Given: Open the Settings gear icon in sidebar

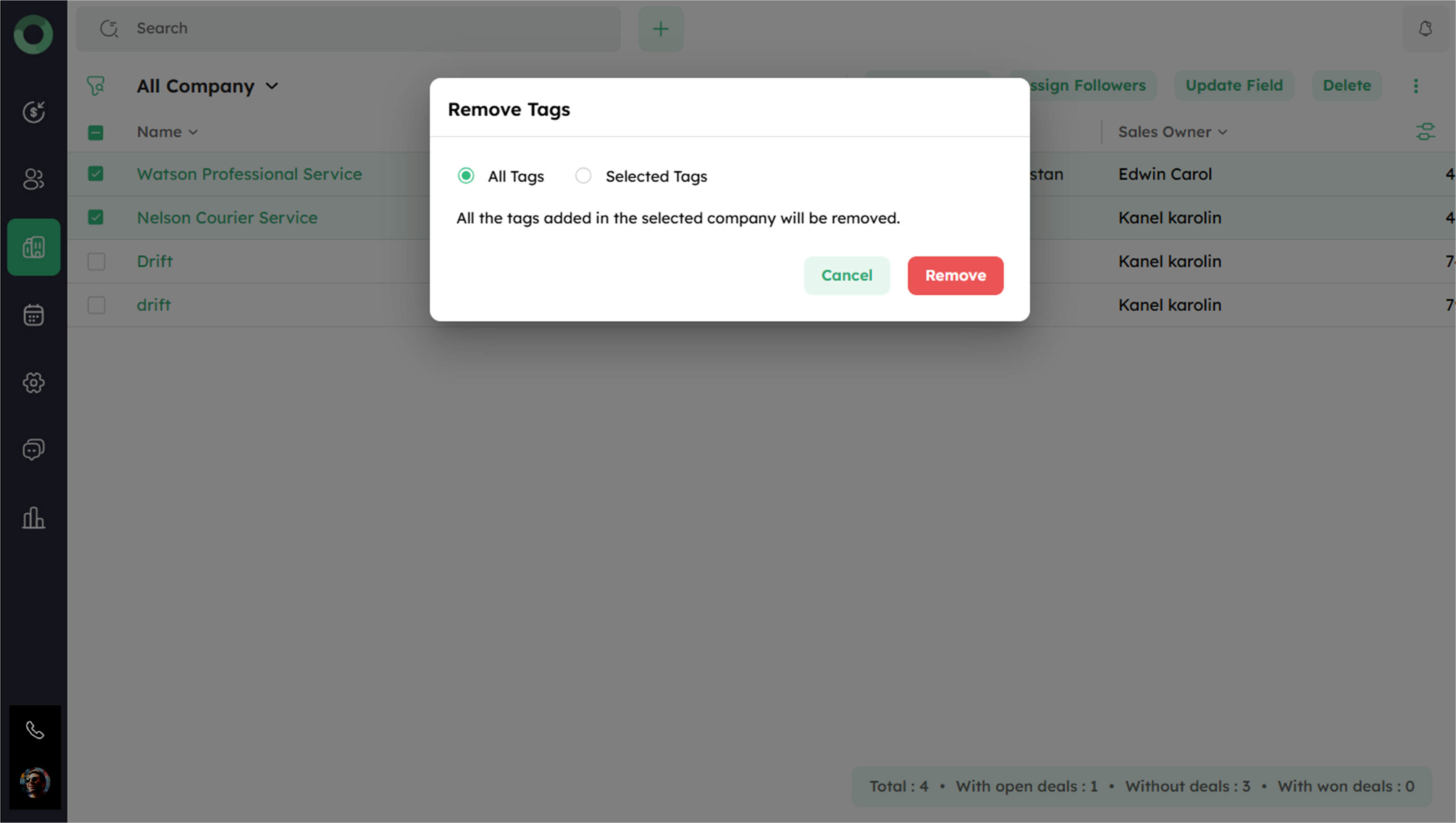Looking at the screenshot, I should point(33,383).
